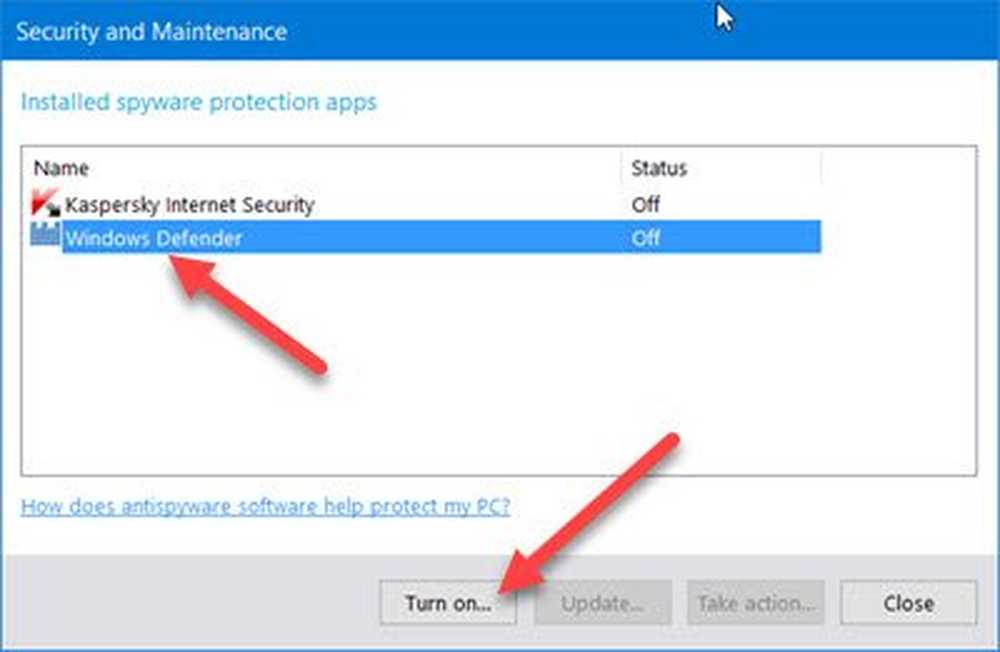Select the Kaspersky Internet Security entry name
1000x652 pixels.
[189, 205]
